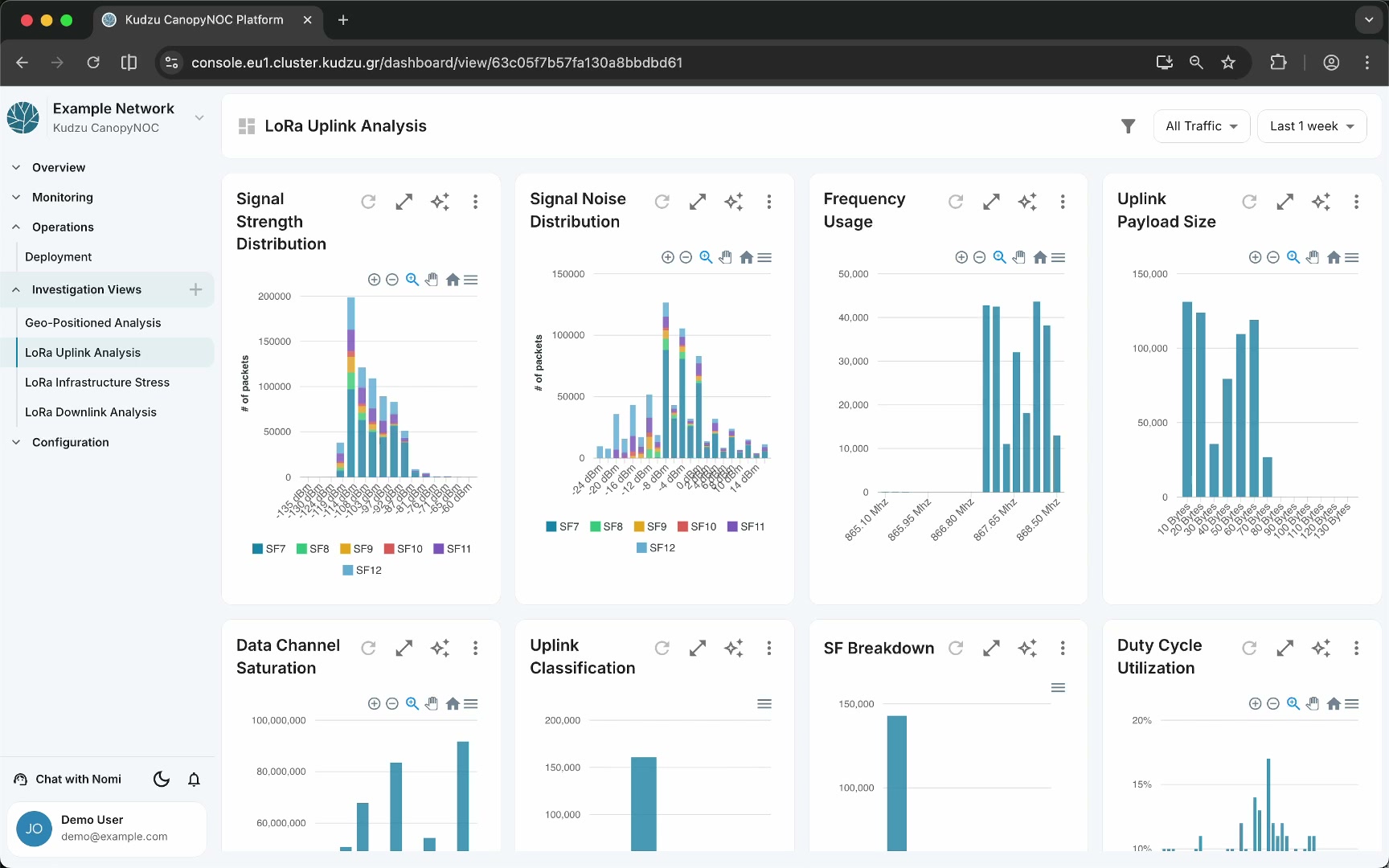Toggle SF12 series in Signal Noise legend
This screenshot has width=1389, height=868.
click(656, 548)
